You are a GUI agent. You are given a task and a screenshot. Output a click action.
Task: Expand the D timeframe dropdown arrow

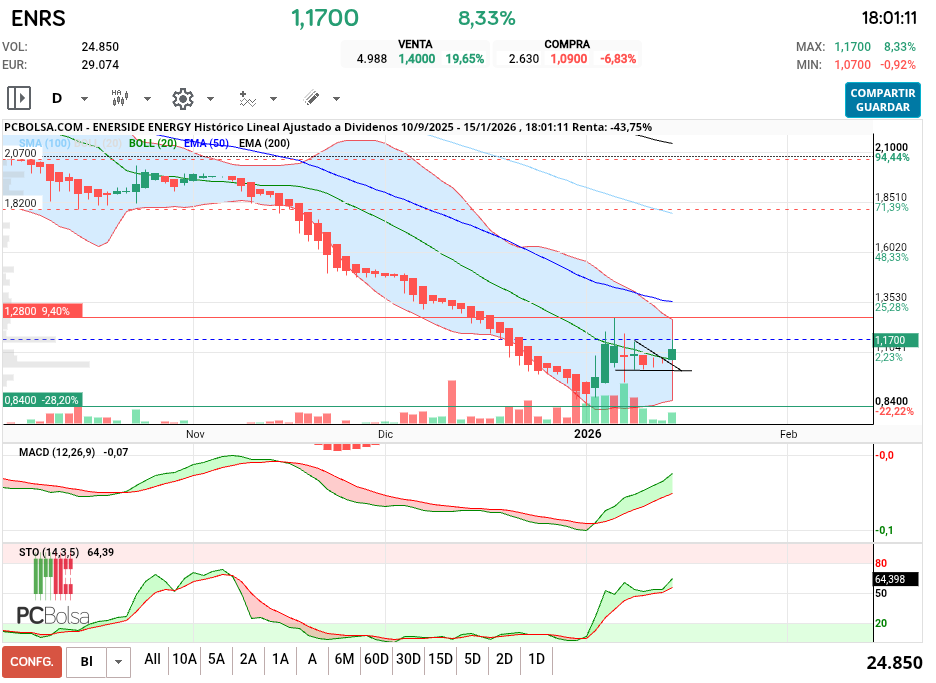[84, 99]
